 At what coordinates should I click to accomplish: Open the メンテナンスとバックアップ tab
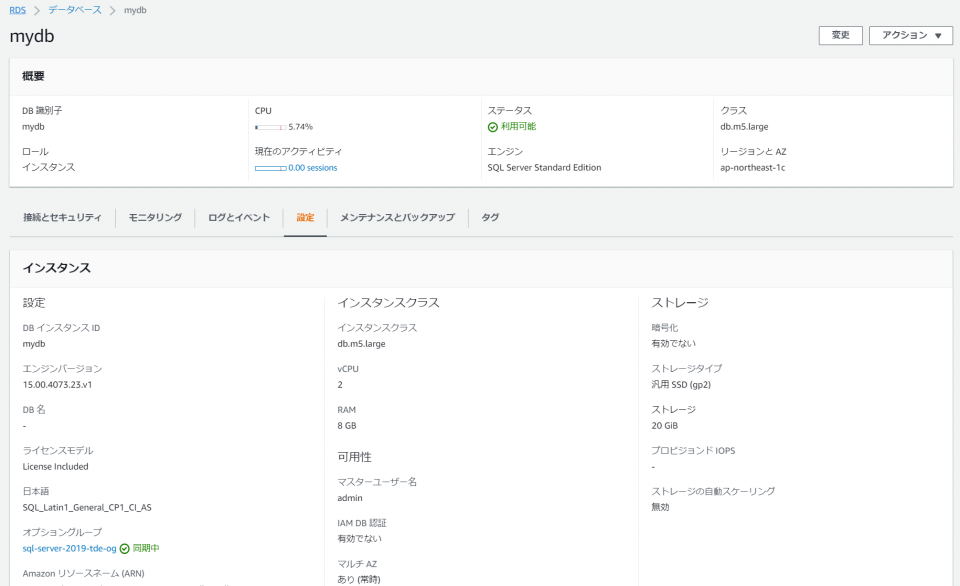399,217
